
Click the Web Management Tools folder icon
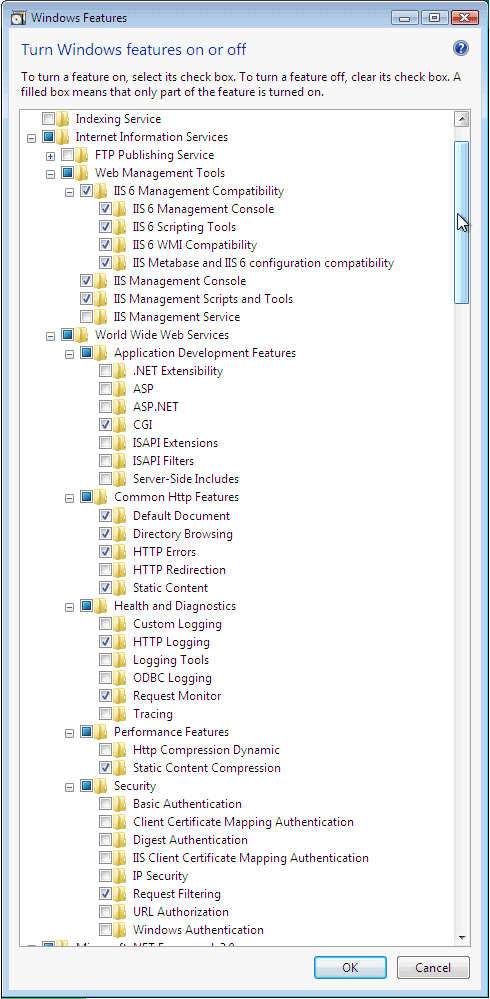[82, 173]
